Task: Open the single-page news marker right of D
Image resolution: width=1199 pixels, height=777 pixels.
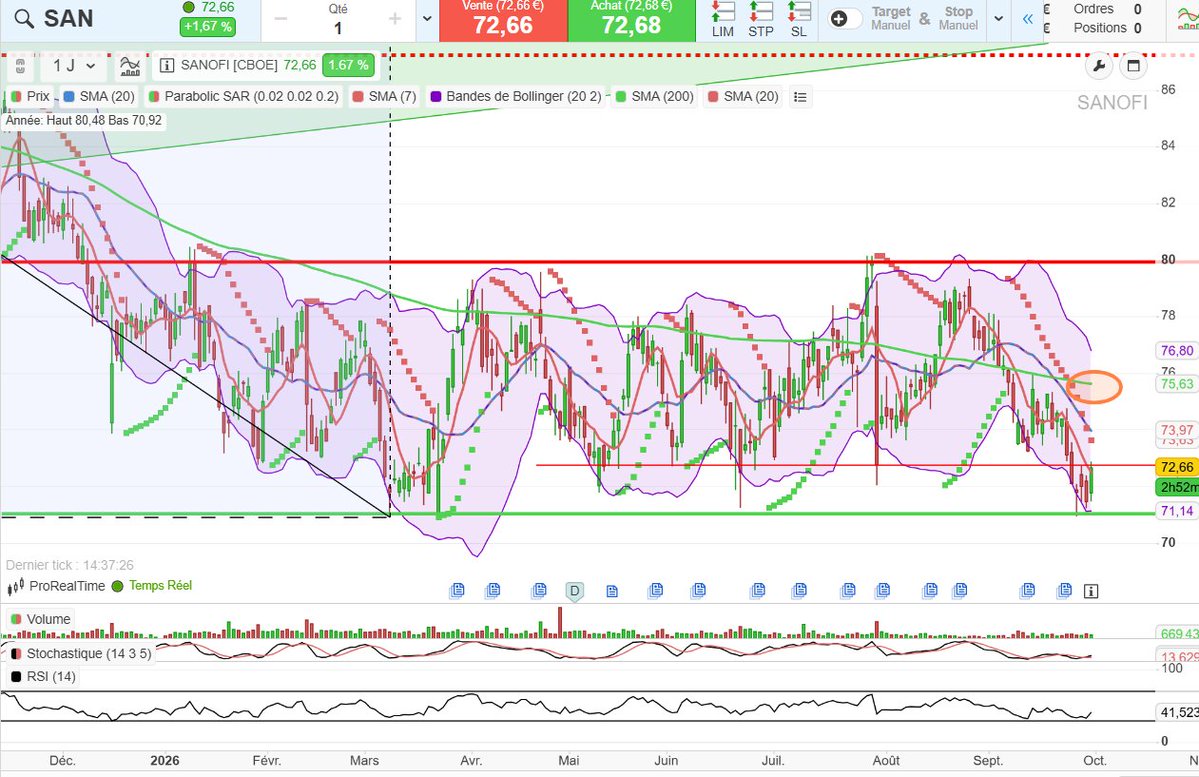Action: click(x=612, y=591)
